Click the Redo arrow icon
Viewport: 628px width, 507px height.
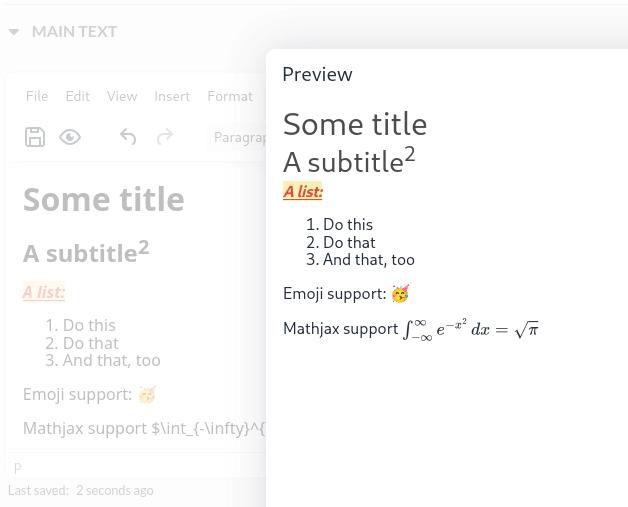(x=165, y=137)
